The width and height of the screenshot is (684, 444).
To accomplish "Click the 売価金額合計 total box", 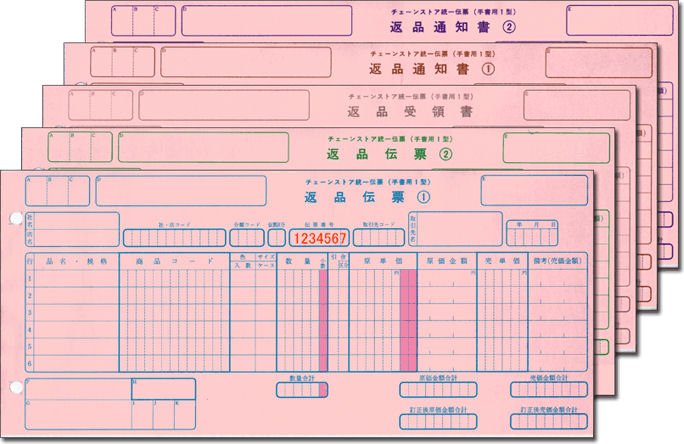I will tap(546, 391).
